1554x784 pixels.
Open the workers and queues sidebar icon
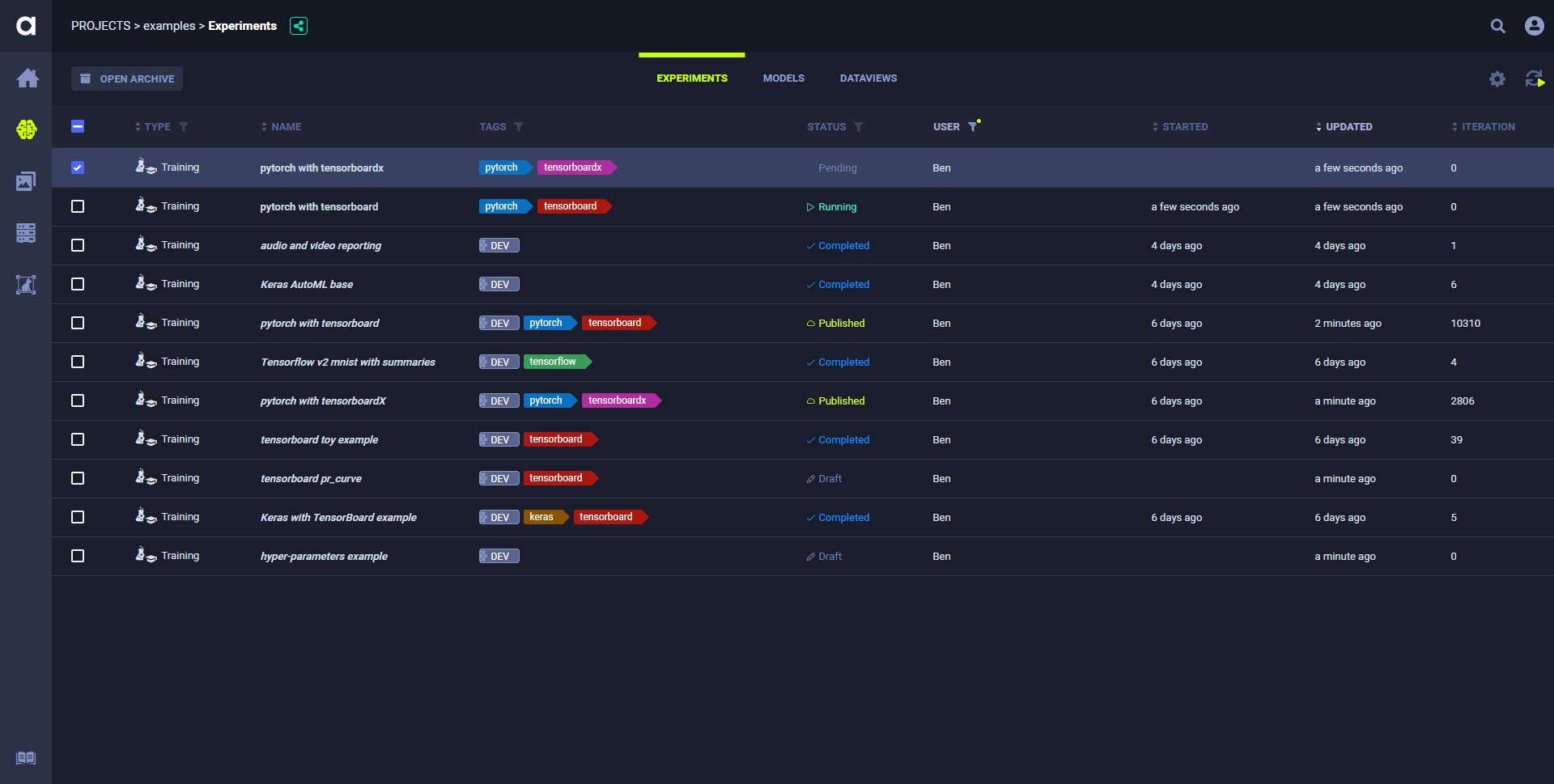[26, 233]
